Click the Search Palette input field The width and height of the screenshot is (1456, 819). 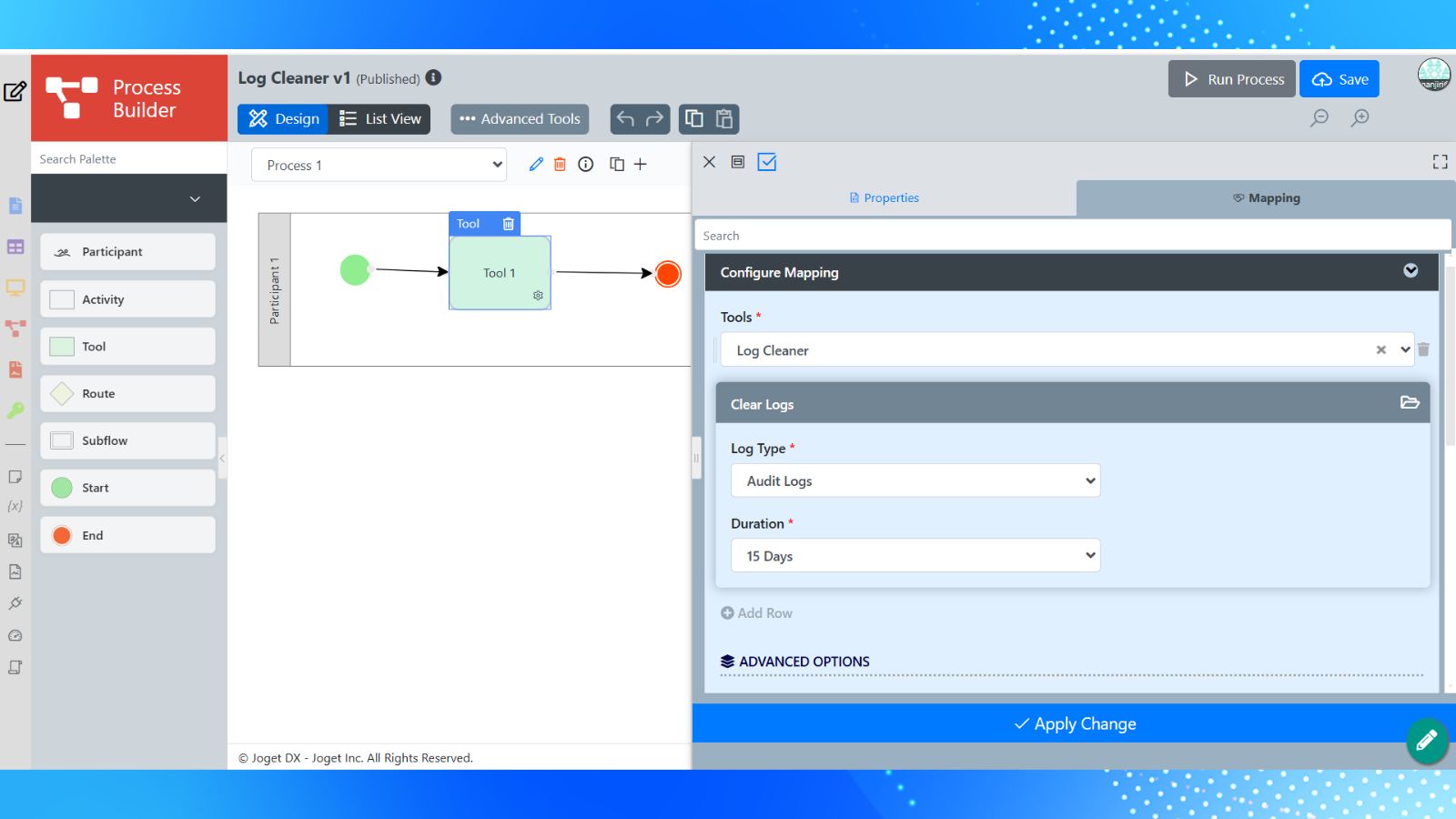(x=128, y=158)
